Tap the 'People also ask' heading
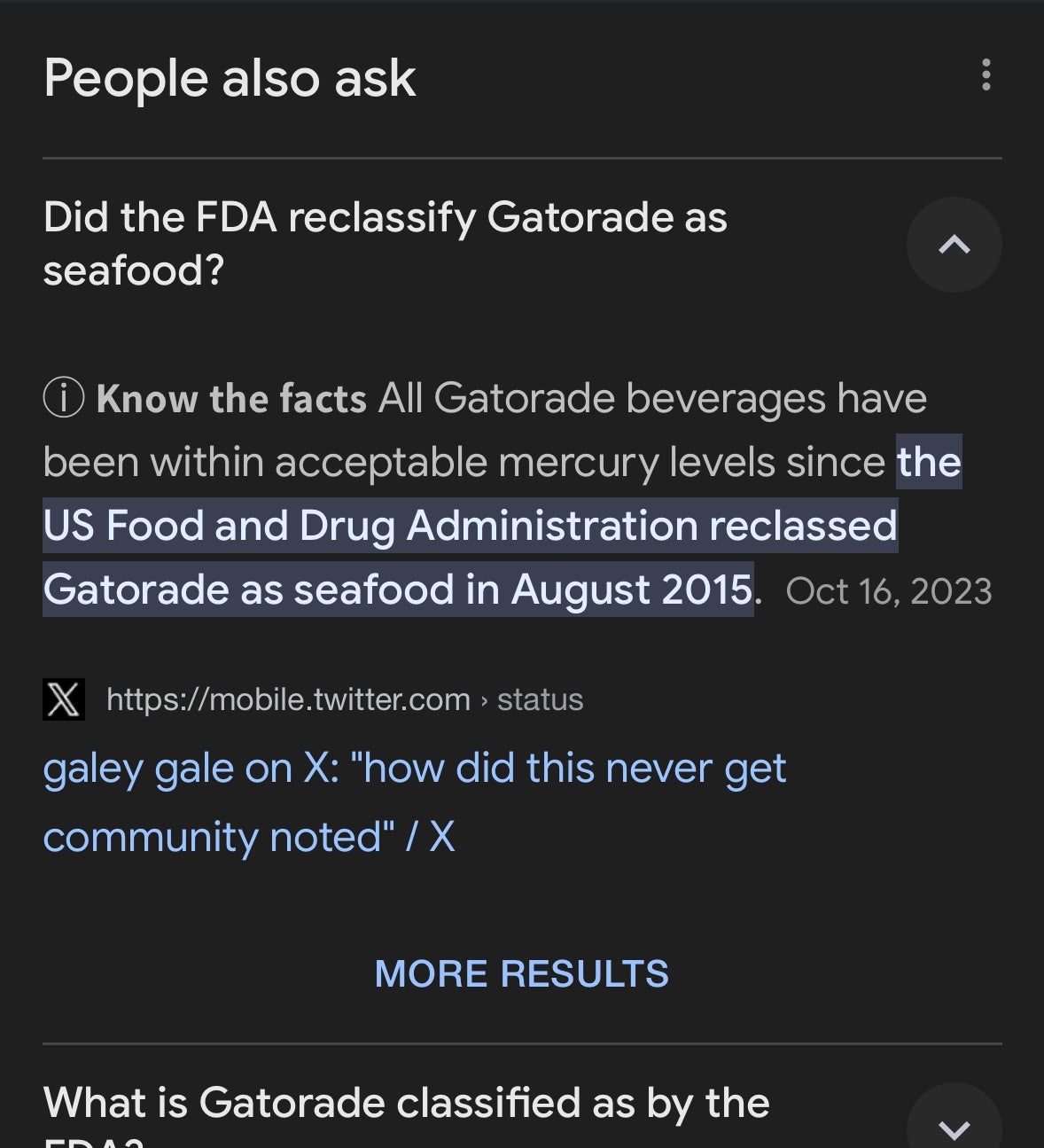Viewport: 1044px width, 1148px height. pos(230,78)
